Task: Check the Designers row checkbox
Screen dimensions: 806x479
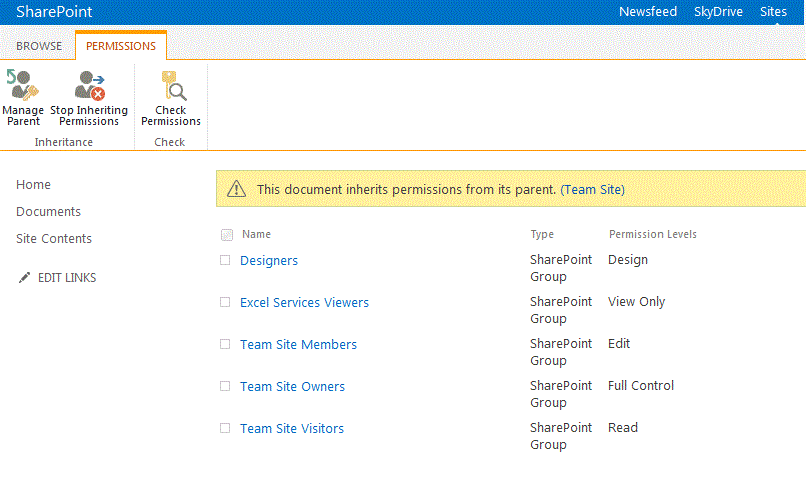Action: [x=225, y=260]
